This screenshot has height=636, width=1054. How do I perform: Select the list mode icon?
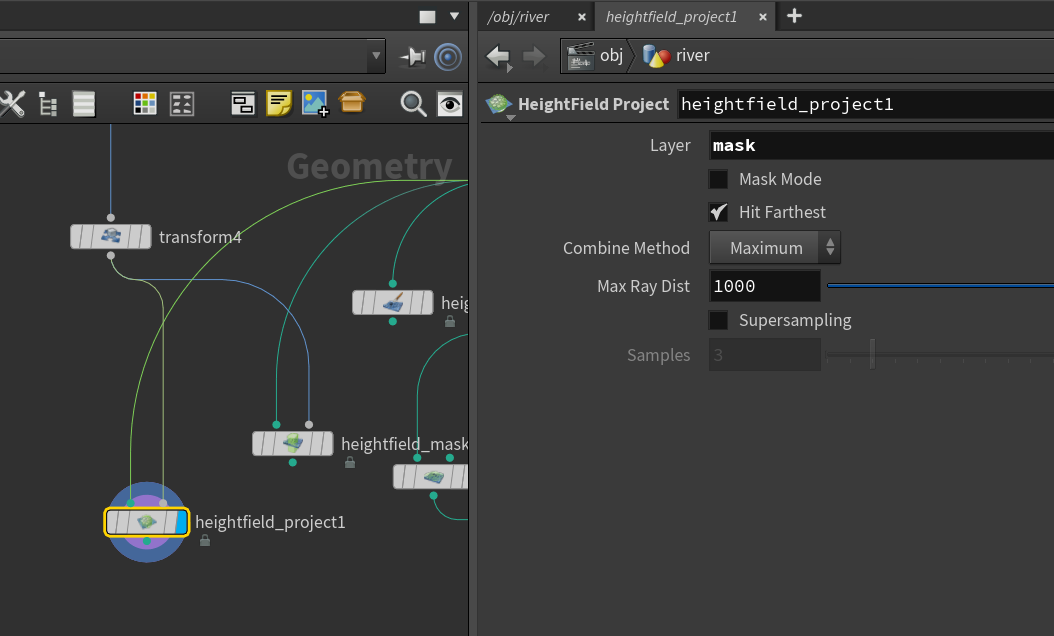[84, 104]
